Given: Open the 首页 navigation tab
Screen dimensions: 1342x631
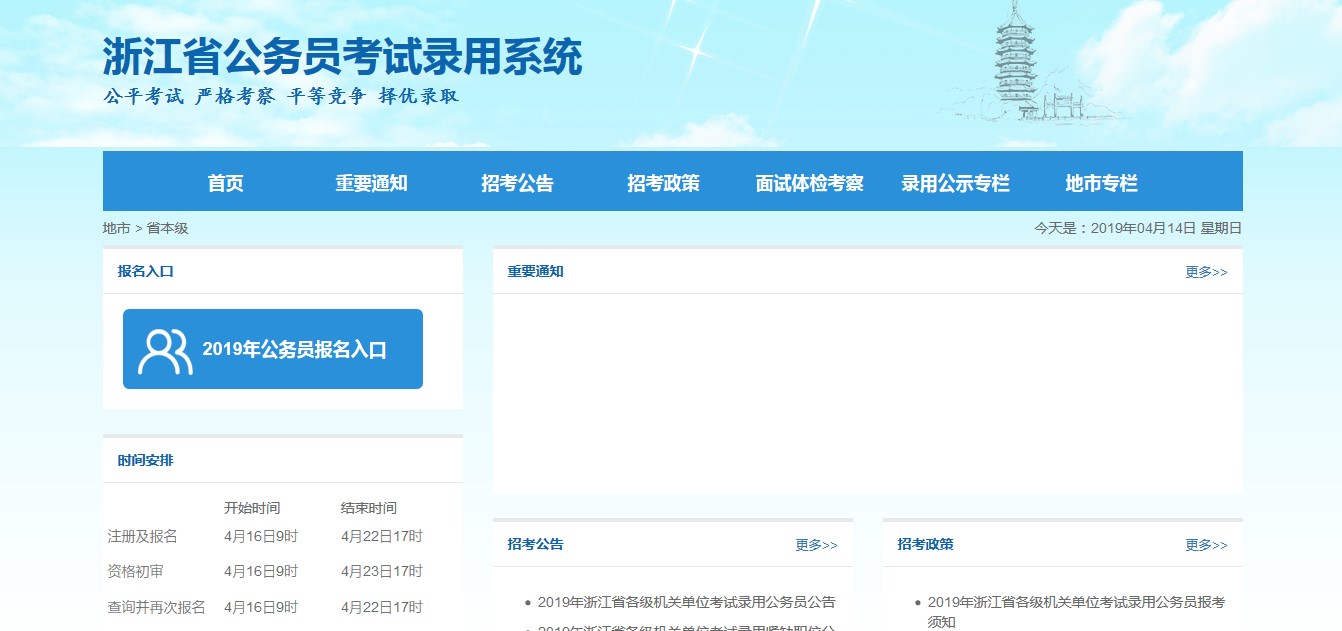Looking at the screenshot, I should 225,183.
